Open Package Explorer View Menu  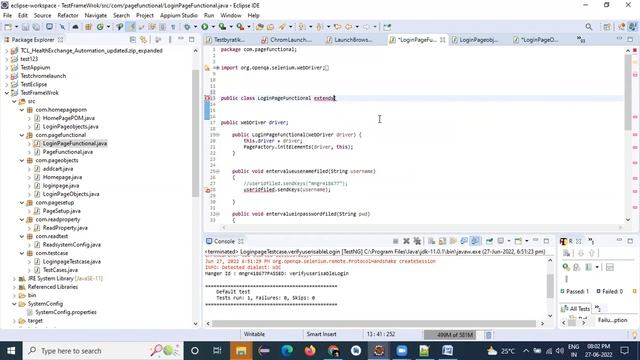coord(170,40)
